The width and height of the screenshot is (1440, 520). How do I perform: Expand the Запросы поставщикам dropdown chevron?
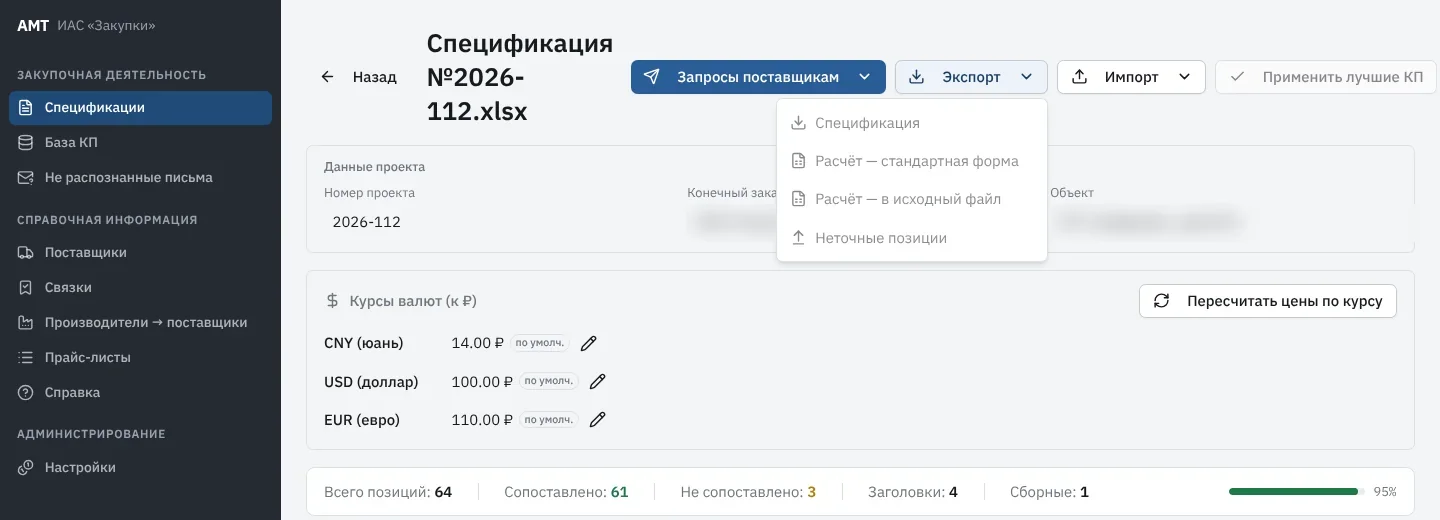pyautogui.click(x=864, y=77)
